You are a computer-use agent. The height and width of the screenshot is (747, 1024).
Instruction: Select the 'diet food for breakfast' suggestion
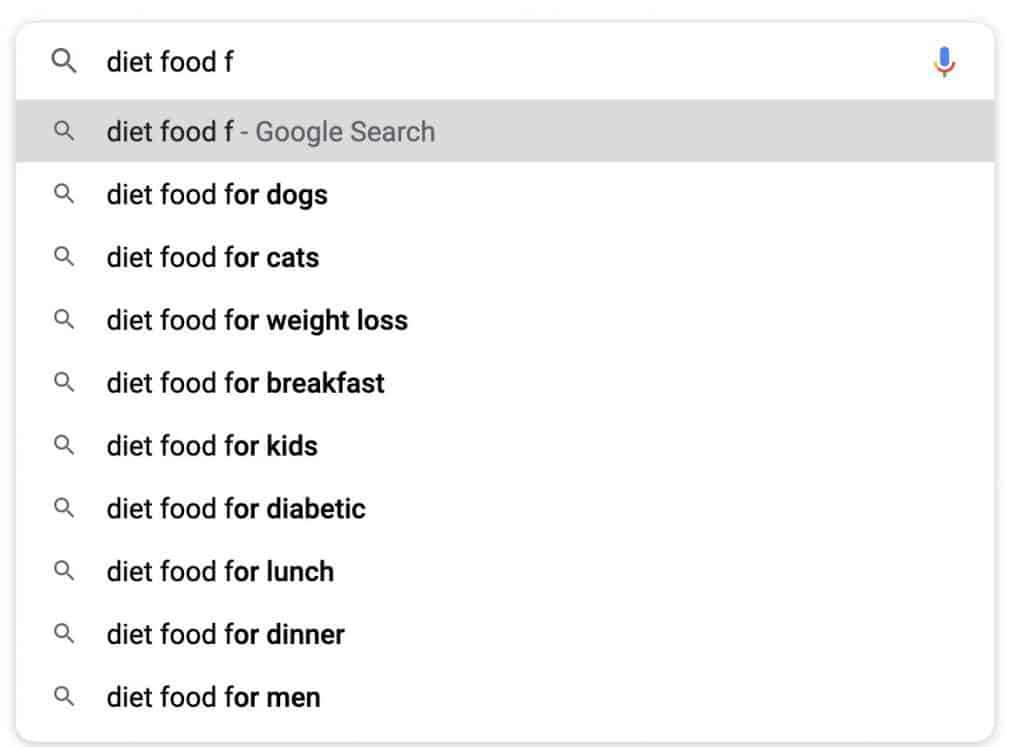[245, 383]
